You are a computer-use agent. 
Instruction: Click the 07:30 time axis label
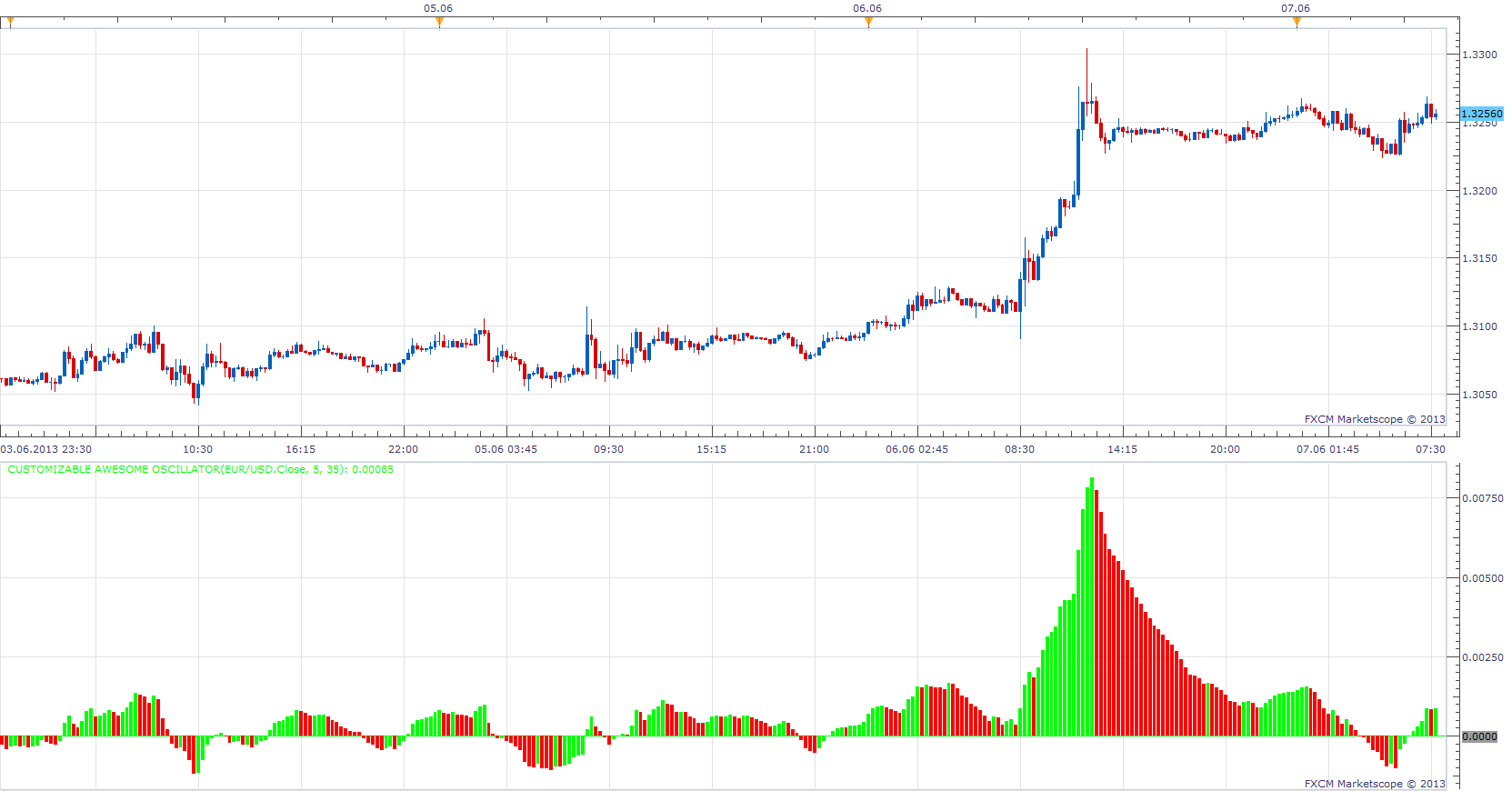pyautogui.click(x=1430, y=449)
